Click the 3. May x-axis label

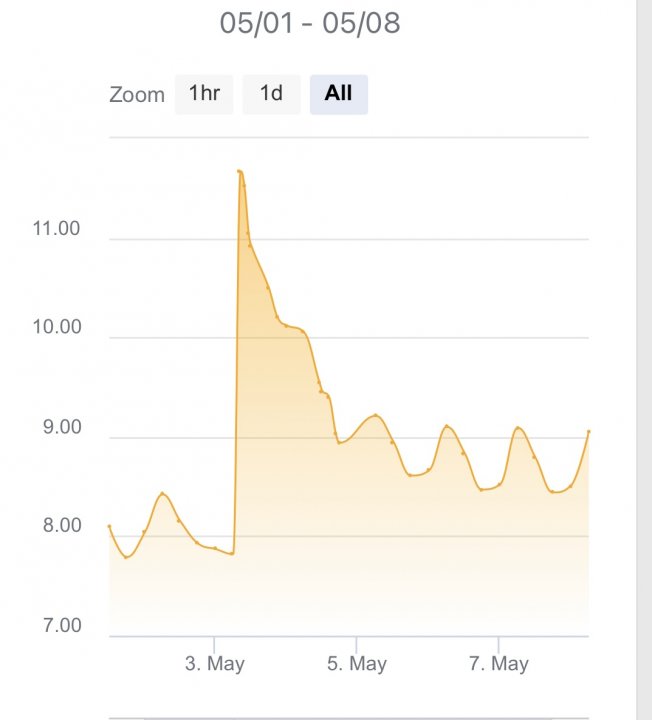point(215,663)
